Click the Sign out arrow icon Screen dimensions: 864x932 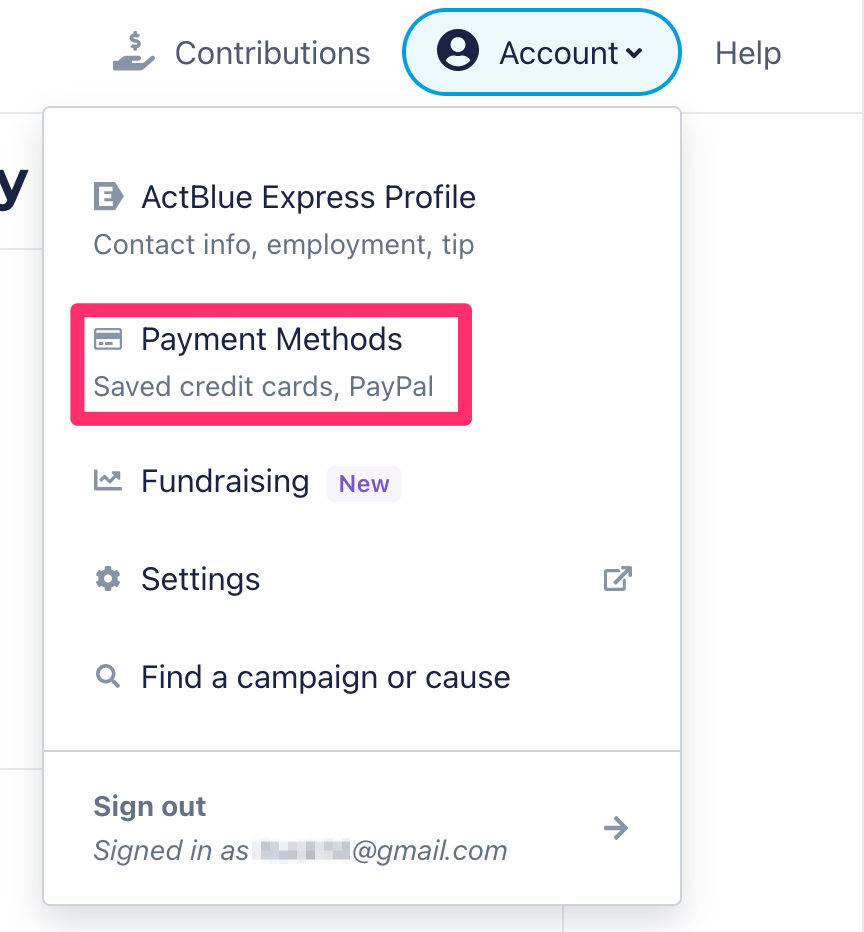point(616,828)
